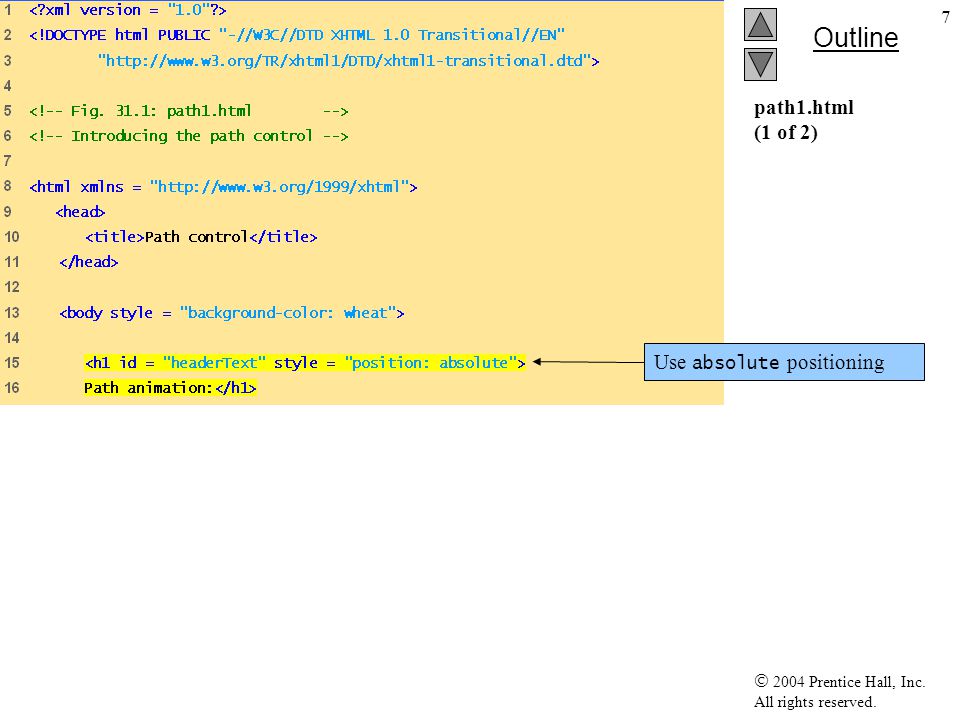This screenshot has width=960, height=720.
Task: Click the body style wheat line
Action: coord(231,313)
